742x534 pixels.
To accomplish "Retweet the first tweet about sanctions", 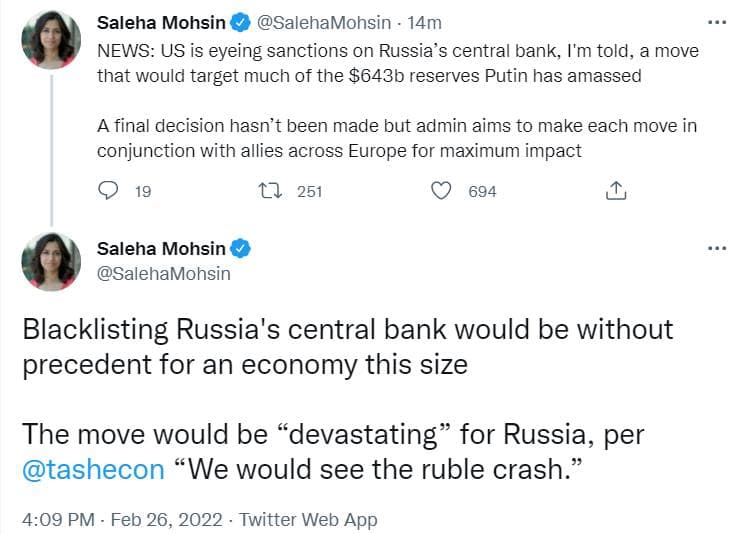I will (272, 191).
